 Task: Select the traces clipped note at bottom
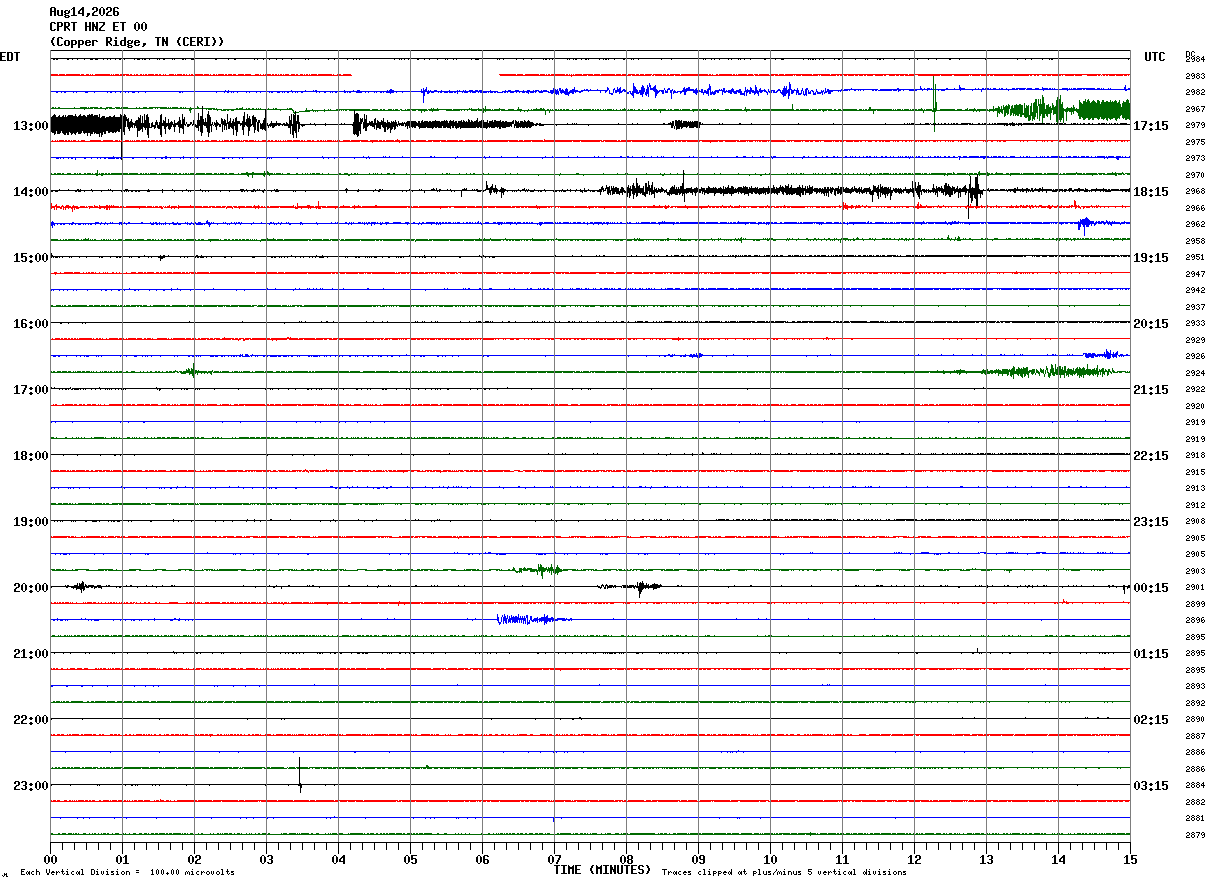pyautogui.click(x=784, y=872)
